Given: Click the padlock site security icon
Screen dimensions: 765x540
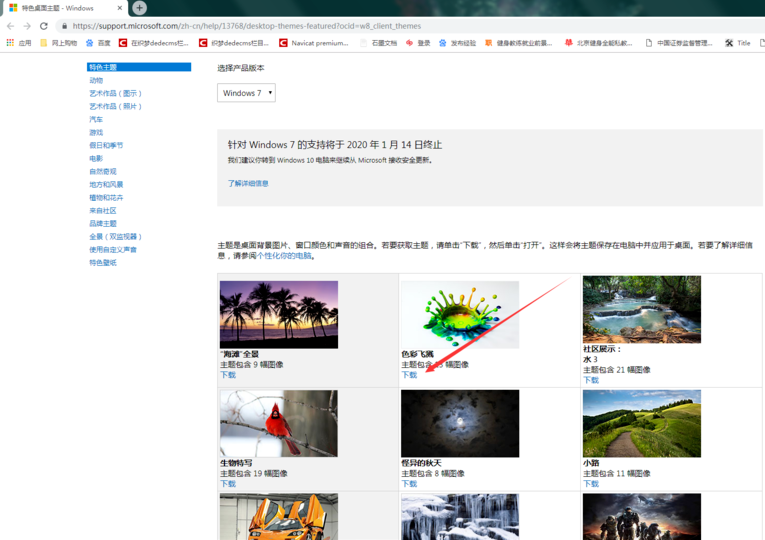Looking at the screenshot, I should pos(65,26).
